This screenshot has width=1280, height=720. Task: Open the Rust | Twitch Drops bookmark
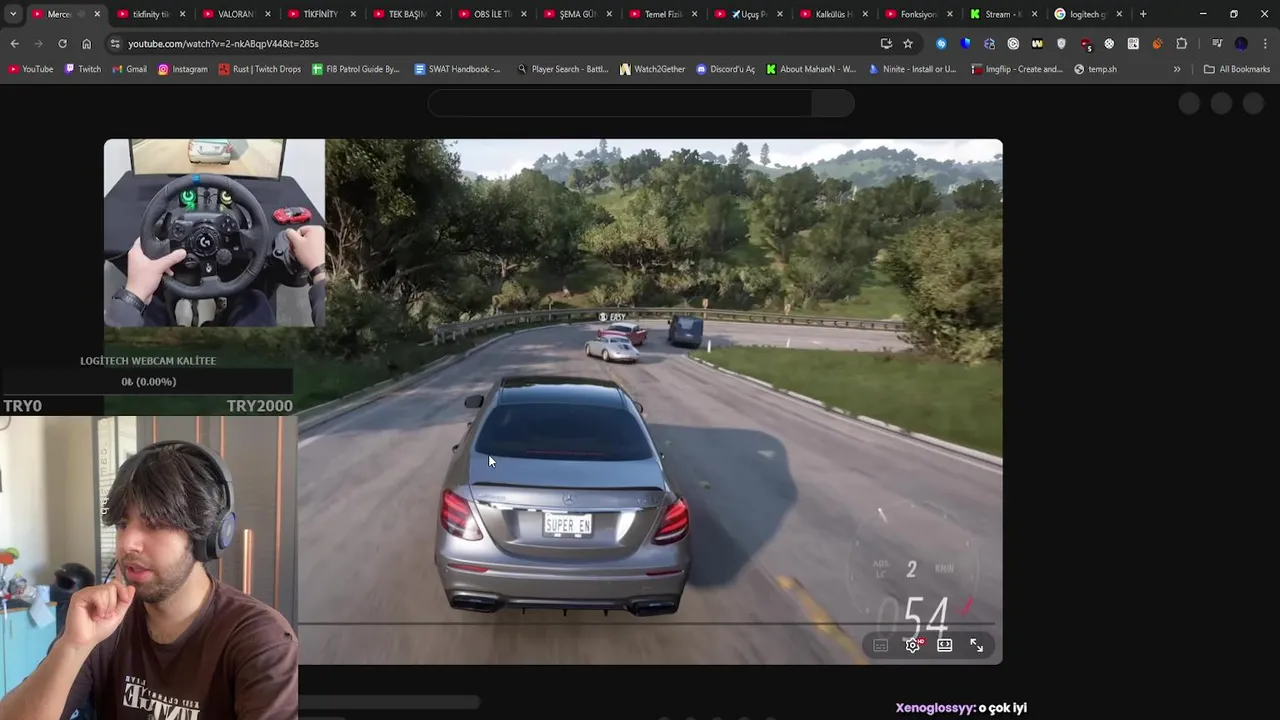point(259,69)
